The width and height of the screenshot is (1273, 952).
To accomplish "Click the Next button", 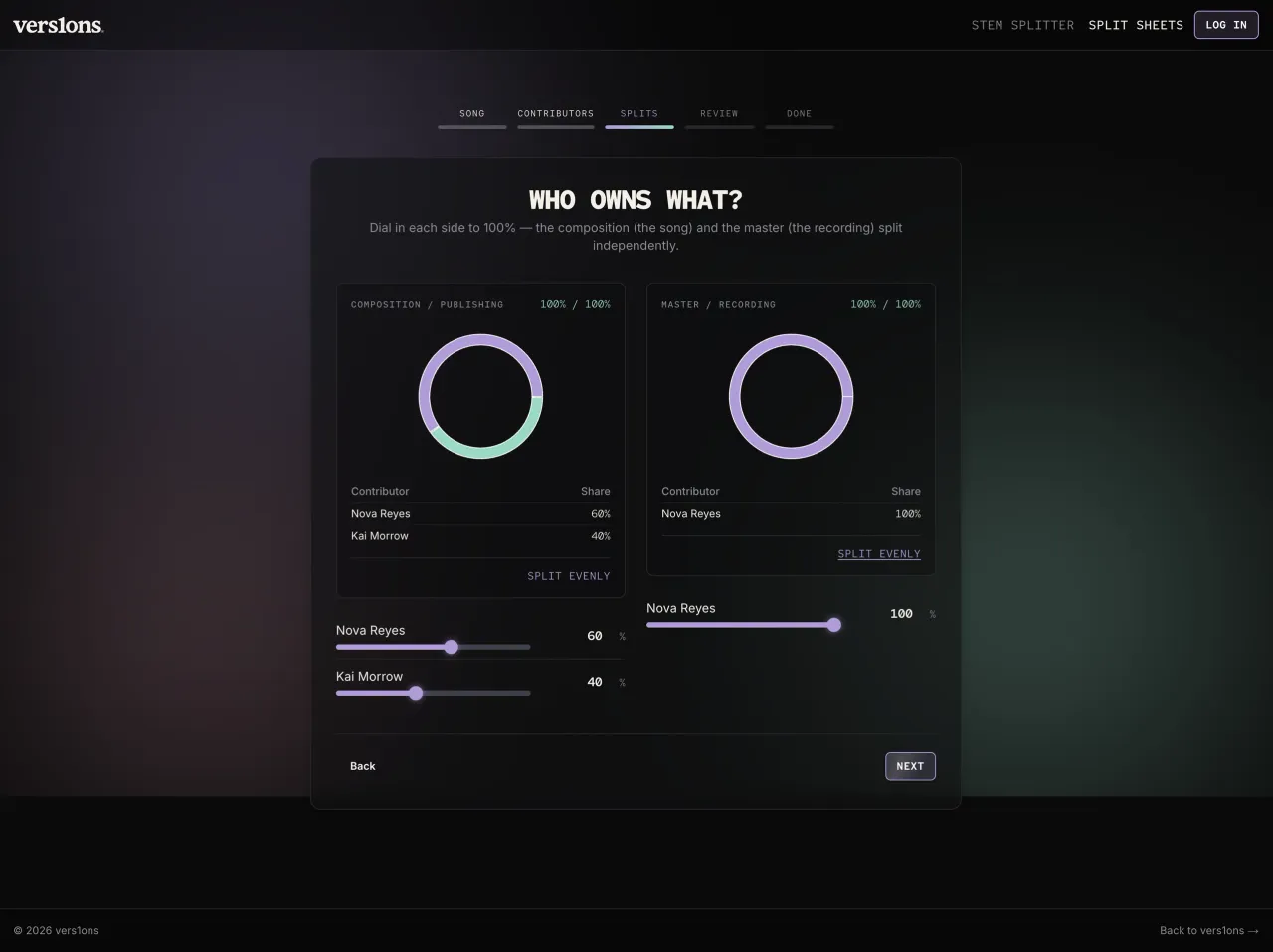I will (910, 766).
